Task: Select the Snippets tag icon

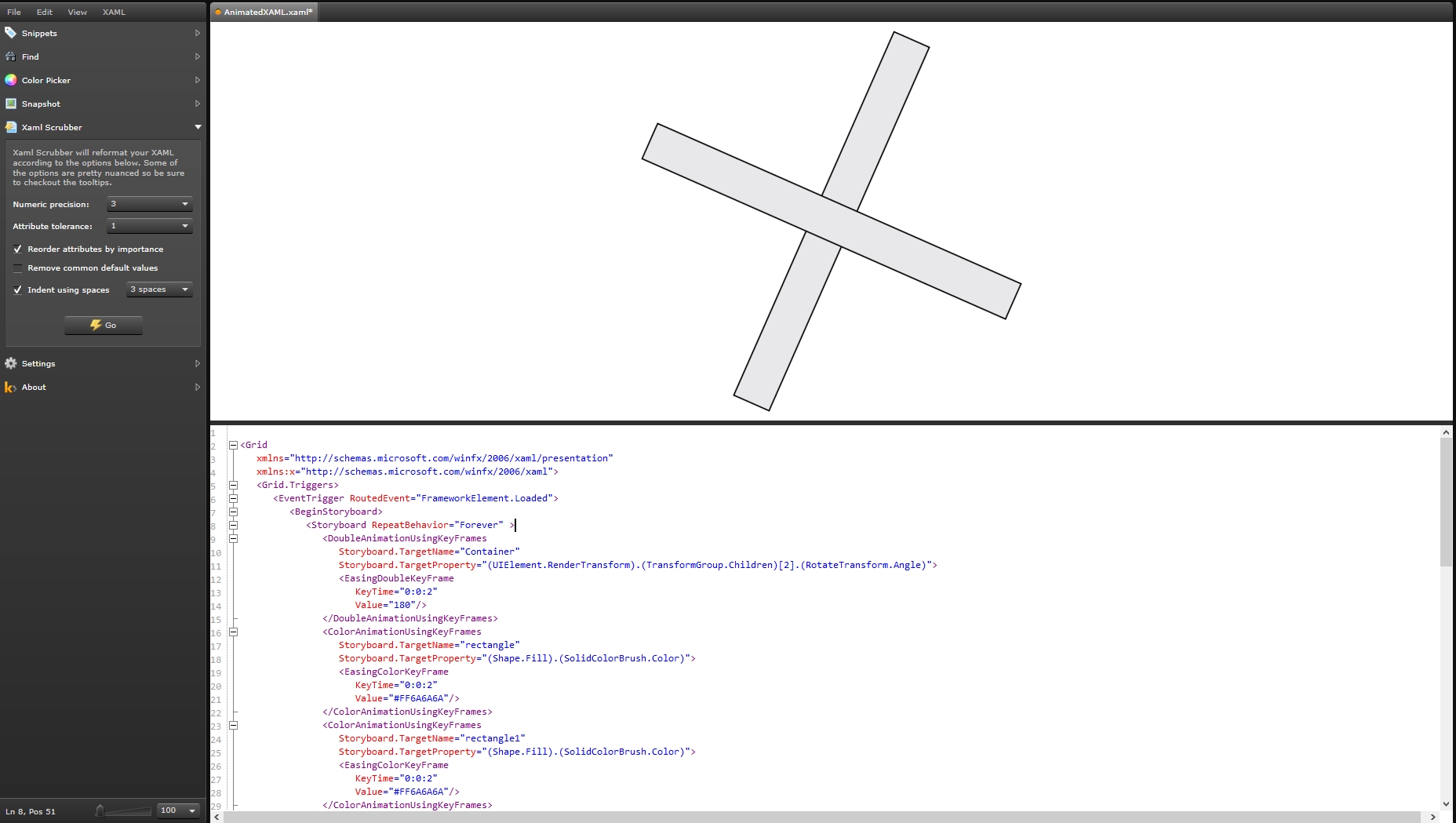Action: tap(11, 33)
